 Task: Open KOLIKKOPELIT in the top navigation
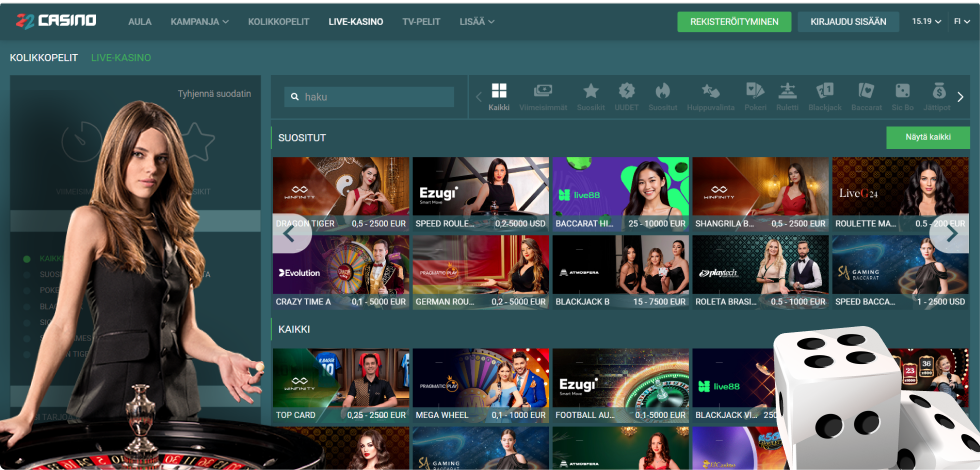click(x=279, y=21)
